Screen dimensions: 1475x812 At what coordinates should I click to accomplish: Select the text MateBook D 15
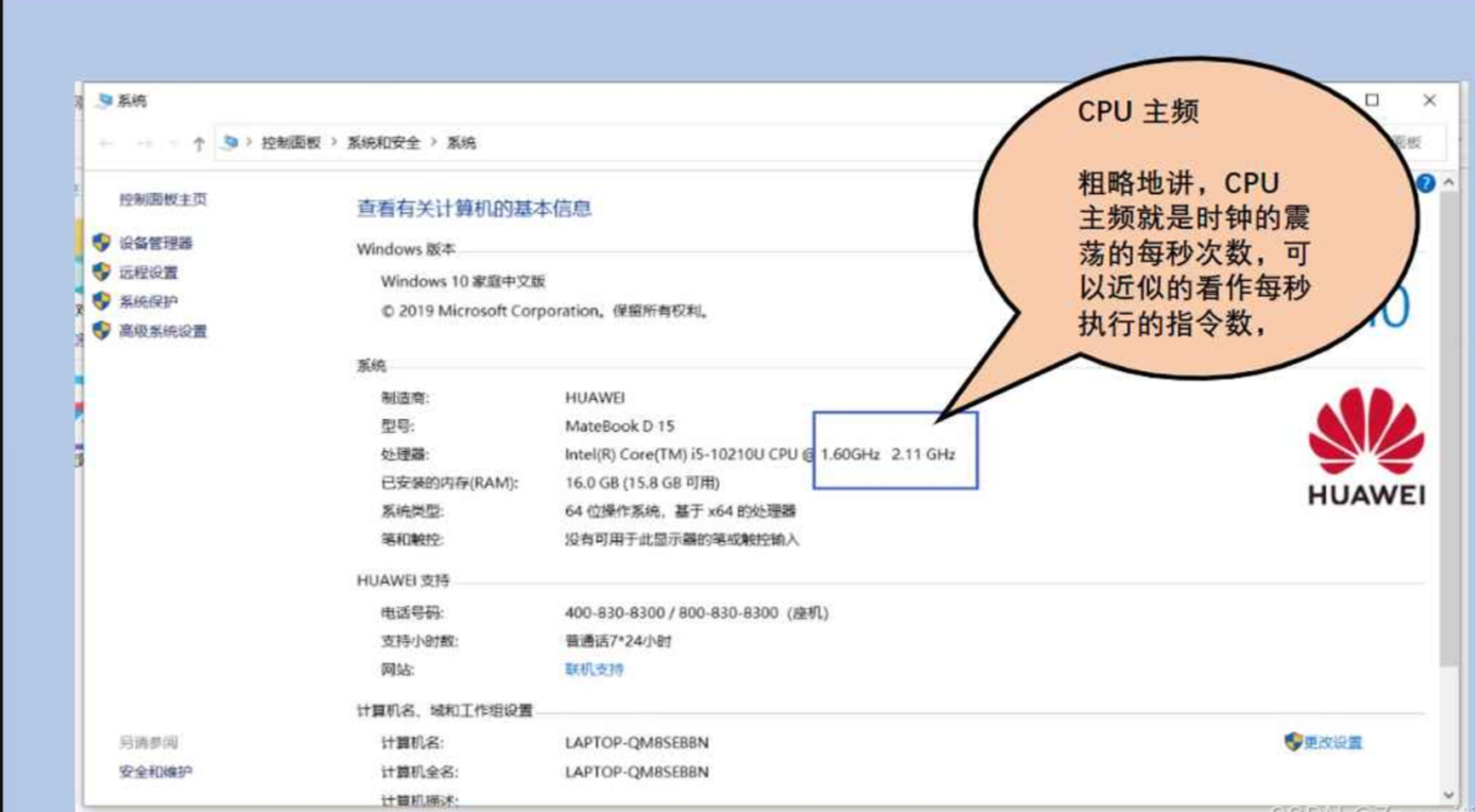coord(620,426)
